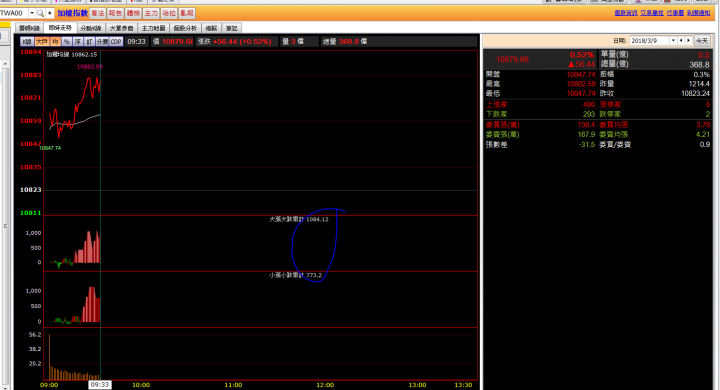This screenshot has height=390, width=720.
Task: Click the 昨量 value 1214.4
Action: pyautogui.click(x=699, y=84)
